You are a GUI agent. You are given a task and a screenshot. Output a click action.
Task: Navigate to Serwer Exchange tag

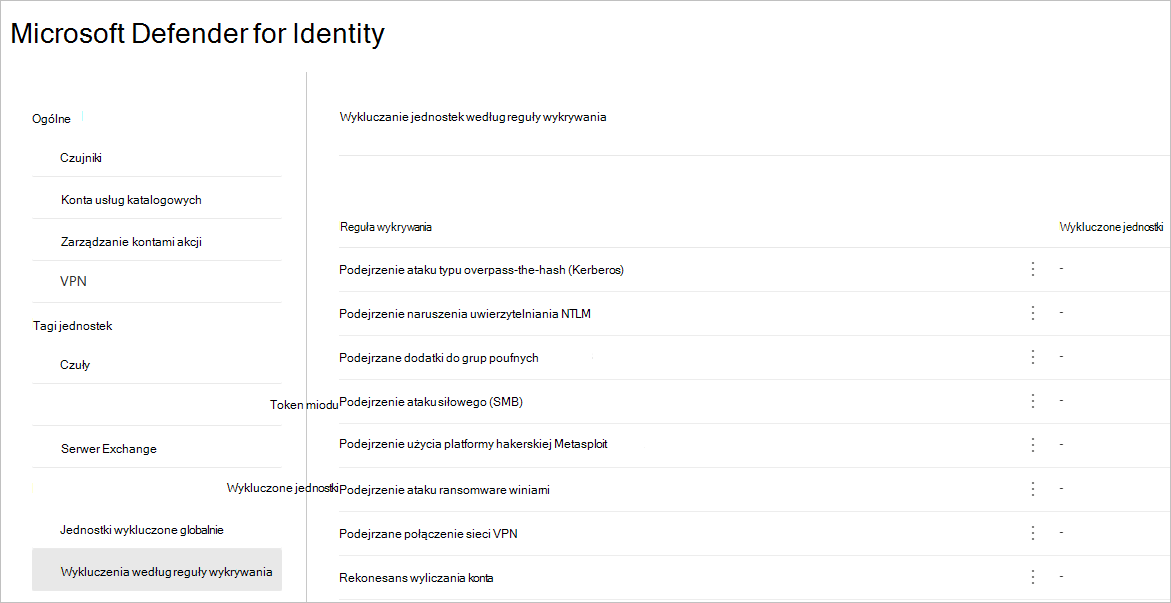coord(109,449)
